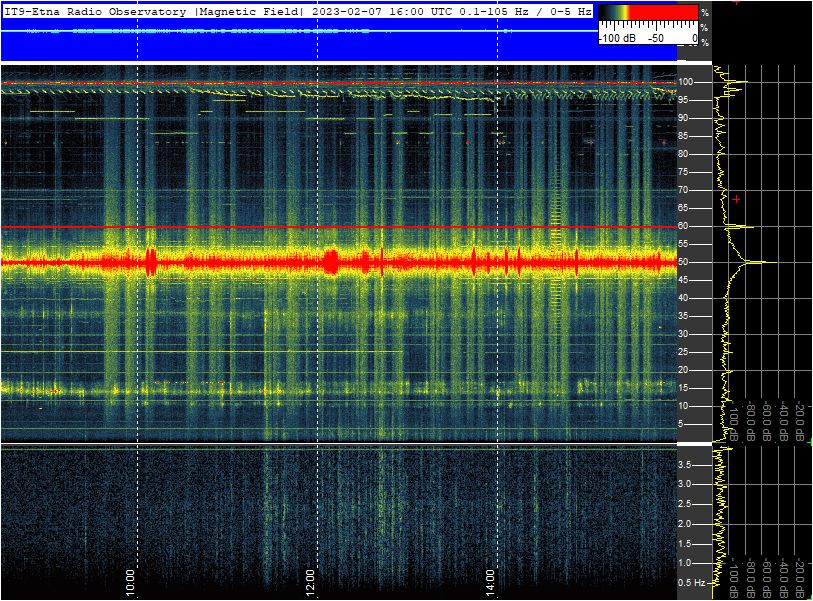Click the 3.5 label on lower axis
The width and height of the screenshot is (813, 601).
tap(687, 465)
